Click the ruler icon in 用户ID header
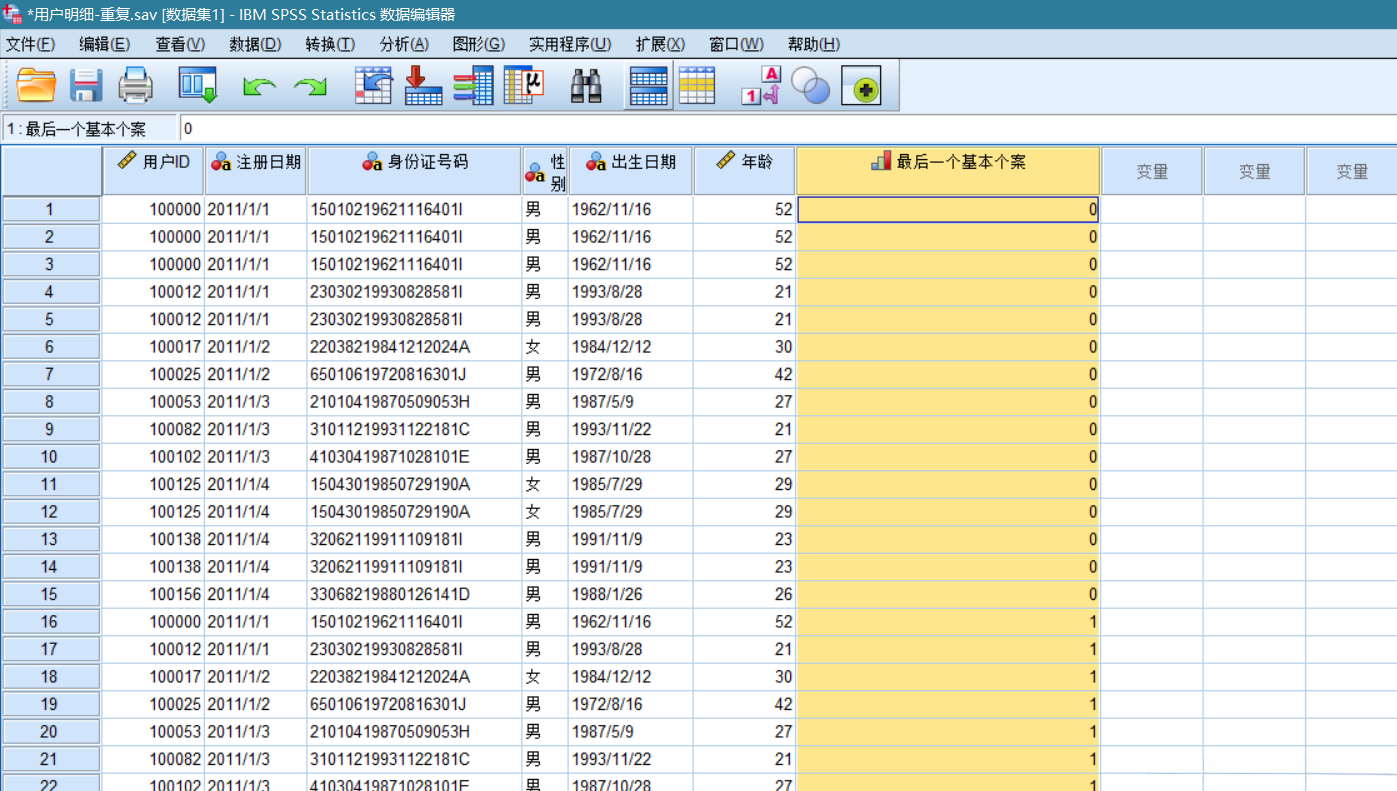The width and height of the screenshot is (1397, 791). [126, 160]
